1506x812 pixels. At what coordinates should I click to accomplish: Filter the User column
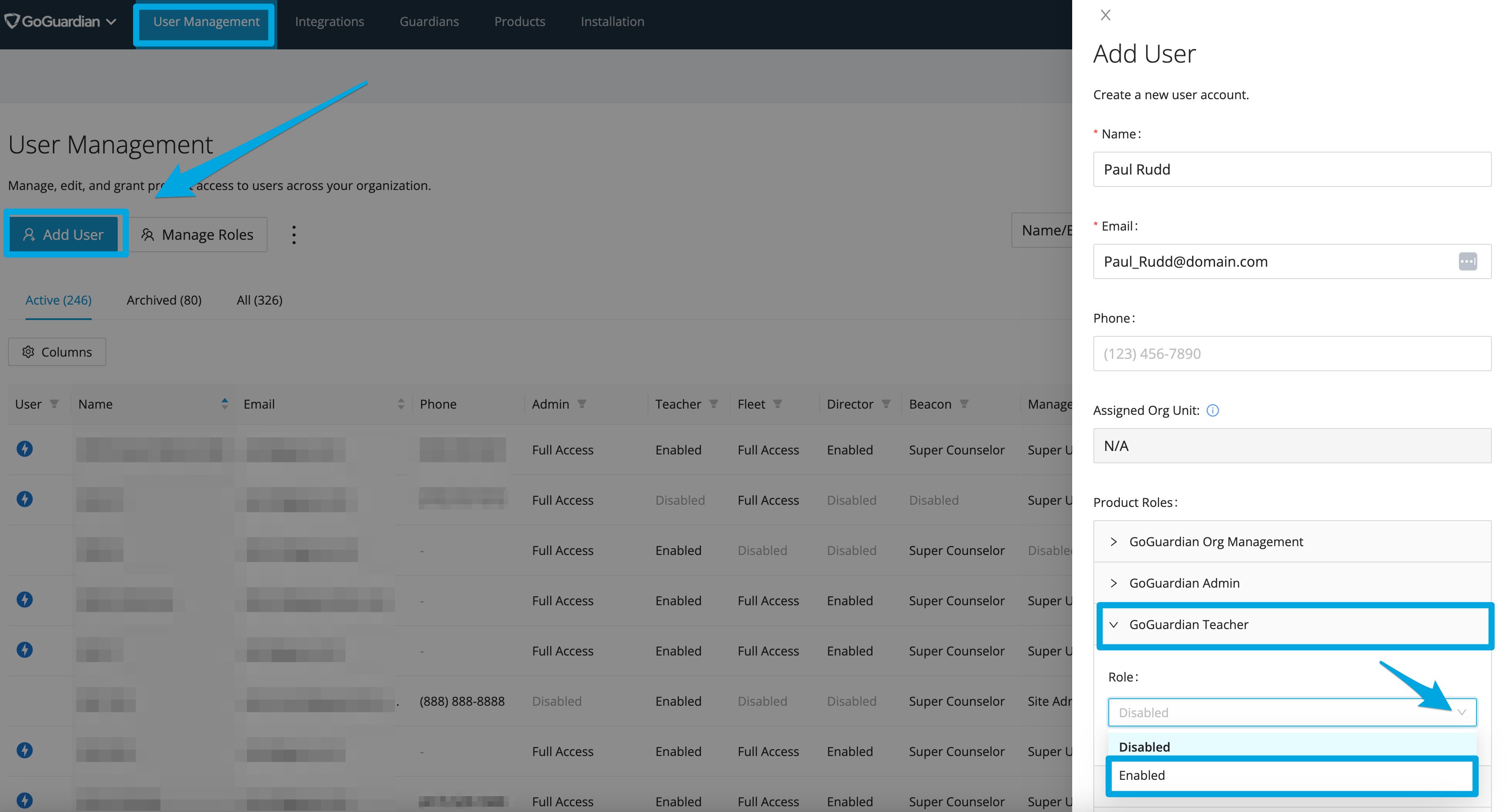click(x=54, y=404)
